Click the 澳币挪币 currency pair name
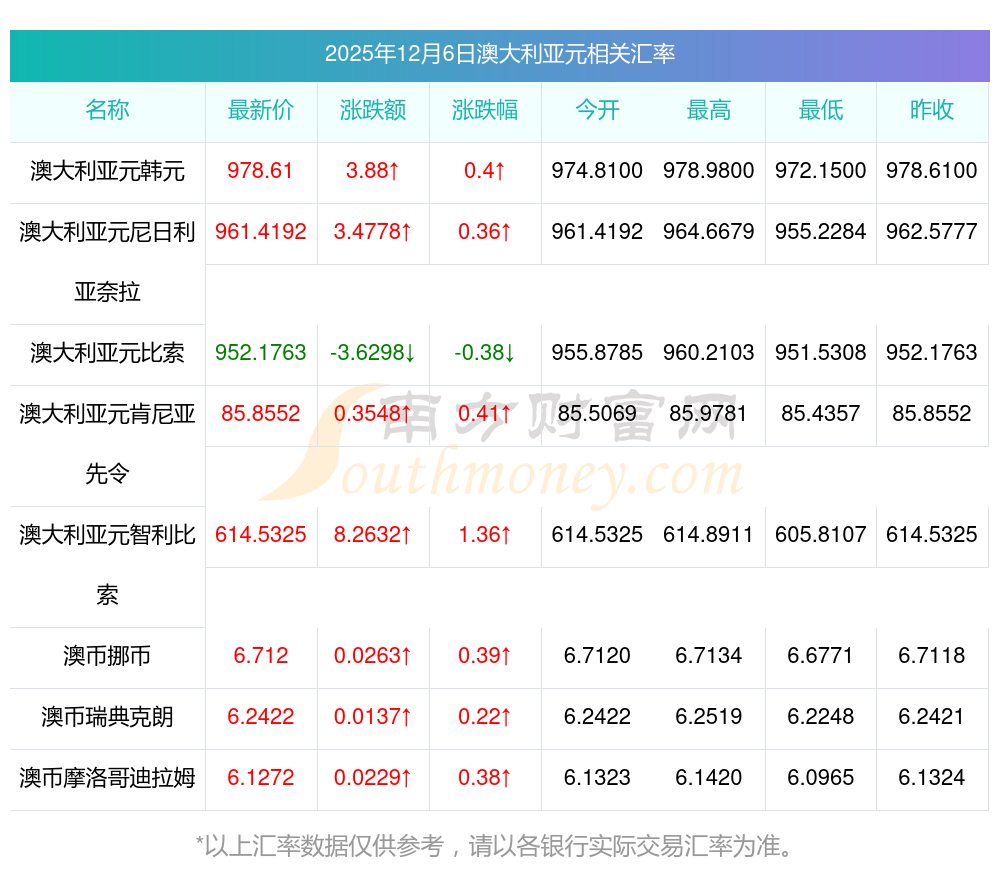The image size is (1000, 877). (x=107, y=656)
